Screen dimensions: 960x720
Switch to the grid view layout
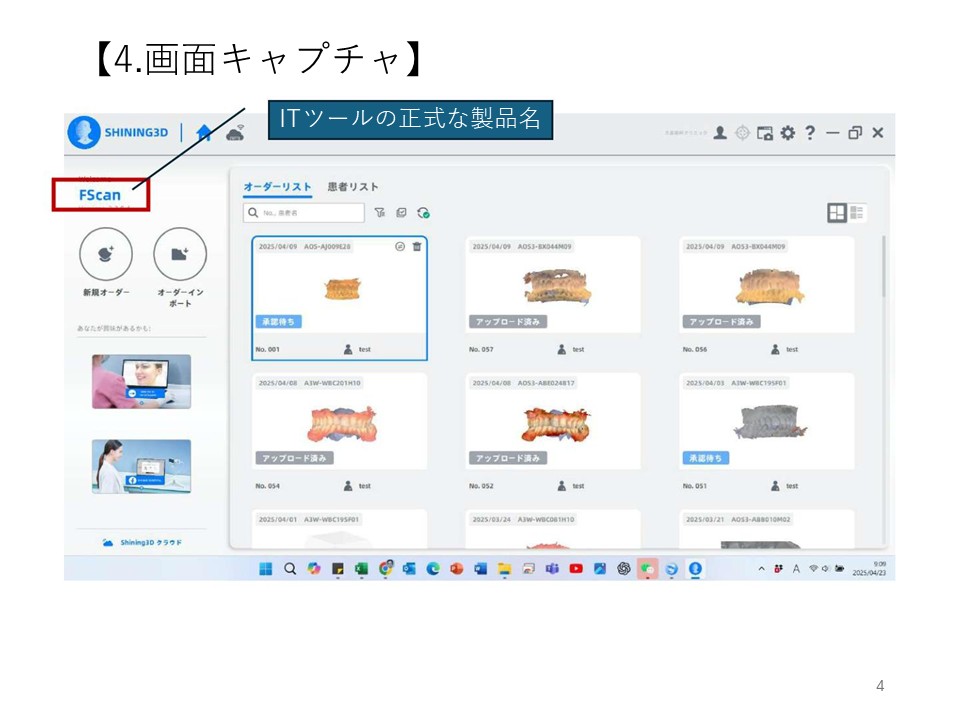click(837, 212)
